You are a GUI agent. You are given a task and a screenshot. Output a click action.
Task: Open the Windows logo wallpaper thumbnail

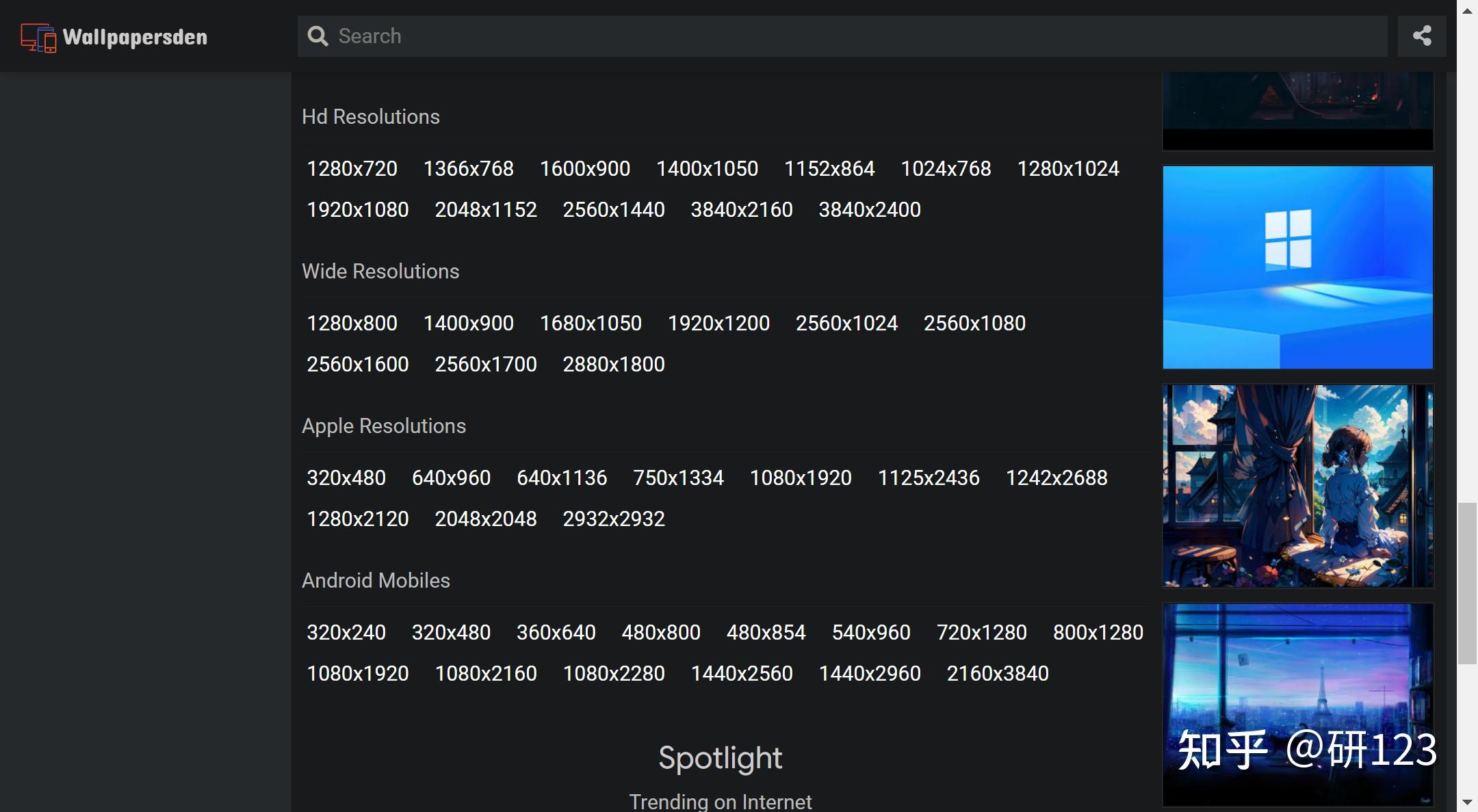(1297, 267)
